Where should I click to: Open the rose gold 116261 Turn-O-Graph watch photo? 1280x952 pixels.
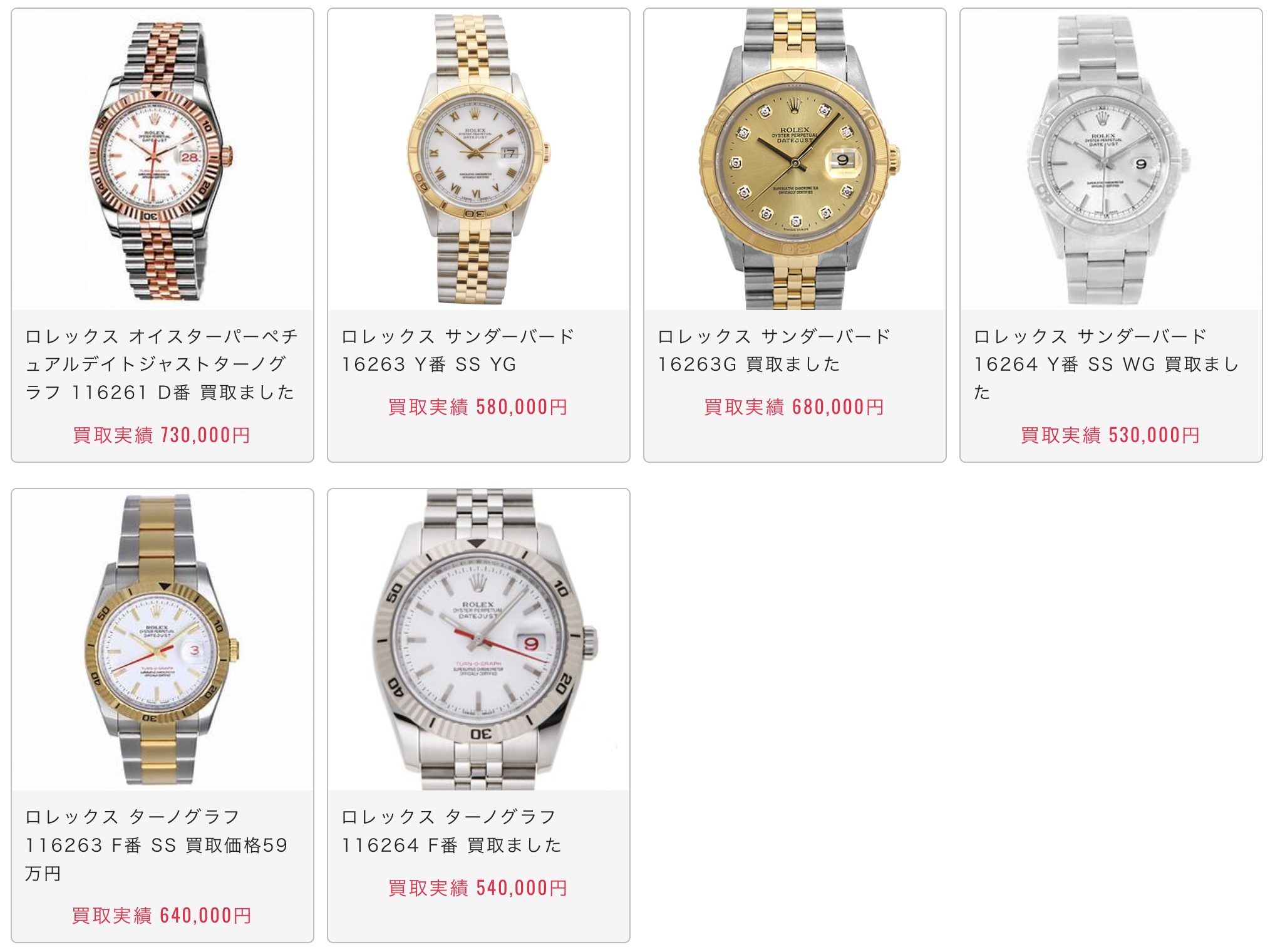coord(162,160)
